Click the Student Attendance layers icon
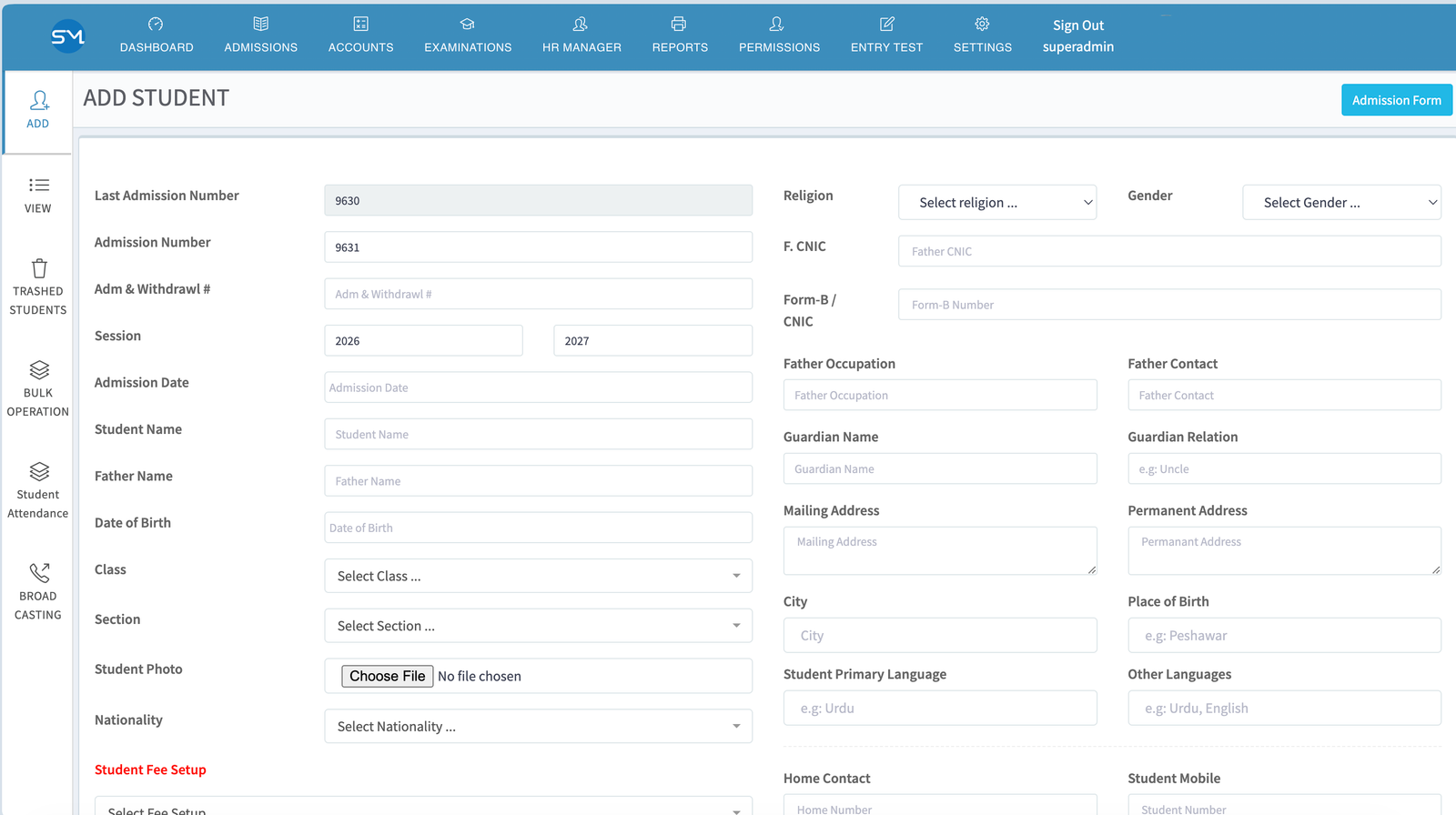This screenshot has height=815, width=1456. click(39, 472)
